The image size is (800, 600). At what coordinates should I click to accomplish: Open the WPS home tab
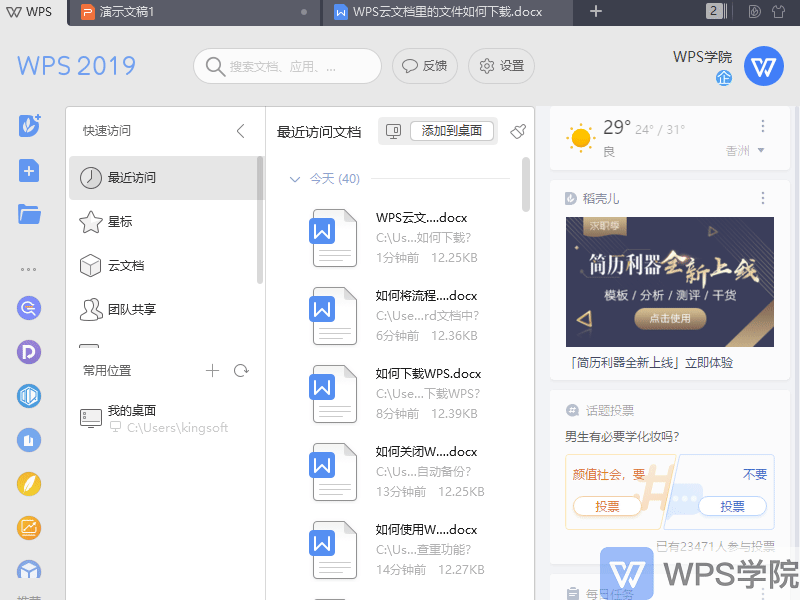30,12
